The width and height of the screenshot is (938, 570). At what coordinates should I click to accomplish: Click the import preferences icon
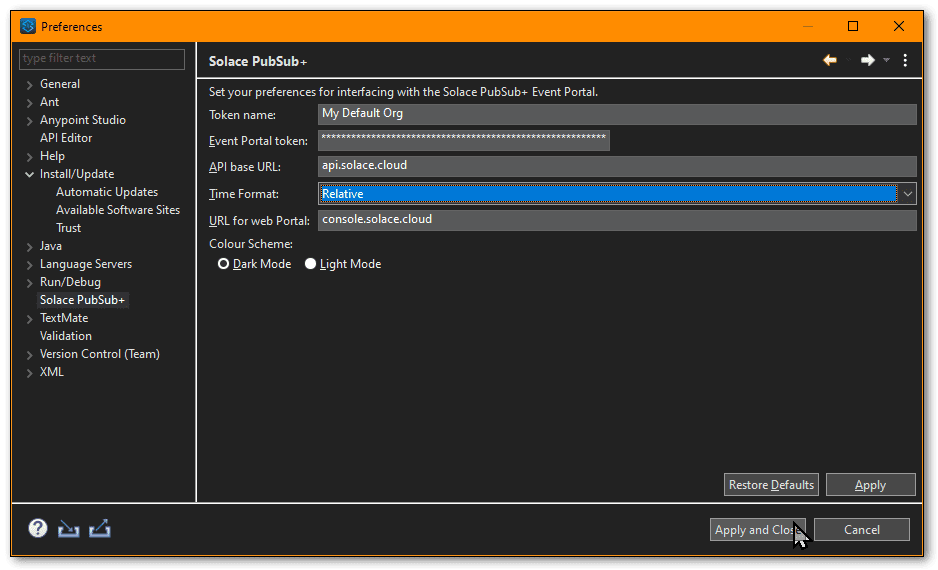pyautogui.click(x=68, y=529)
